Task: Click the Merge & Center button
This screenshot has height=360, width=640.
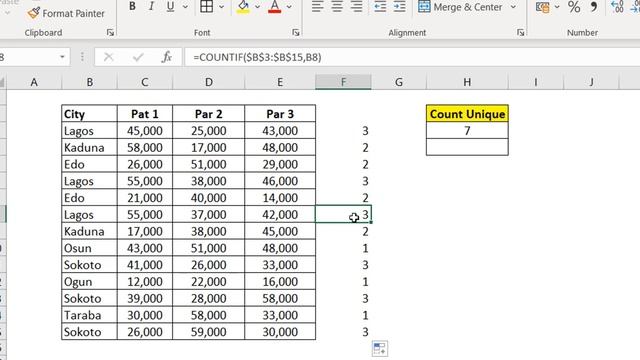Action: click(460, 7)
